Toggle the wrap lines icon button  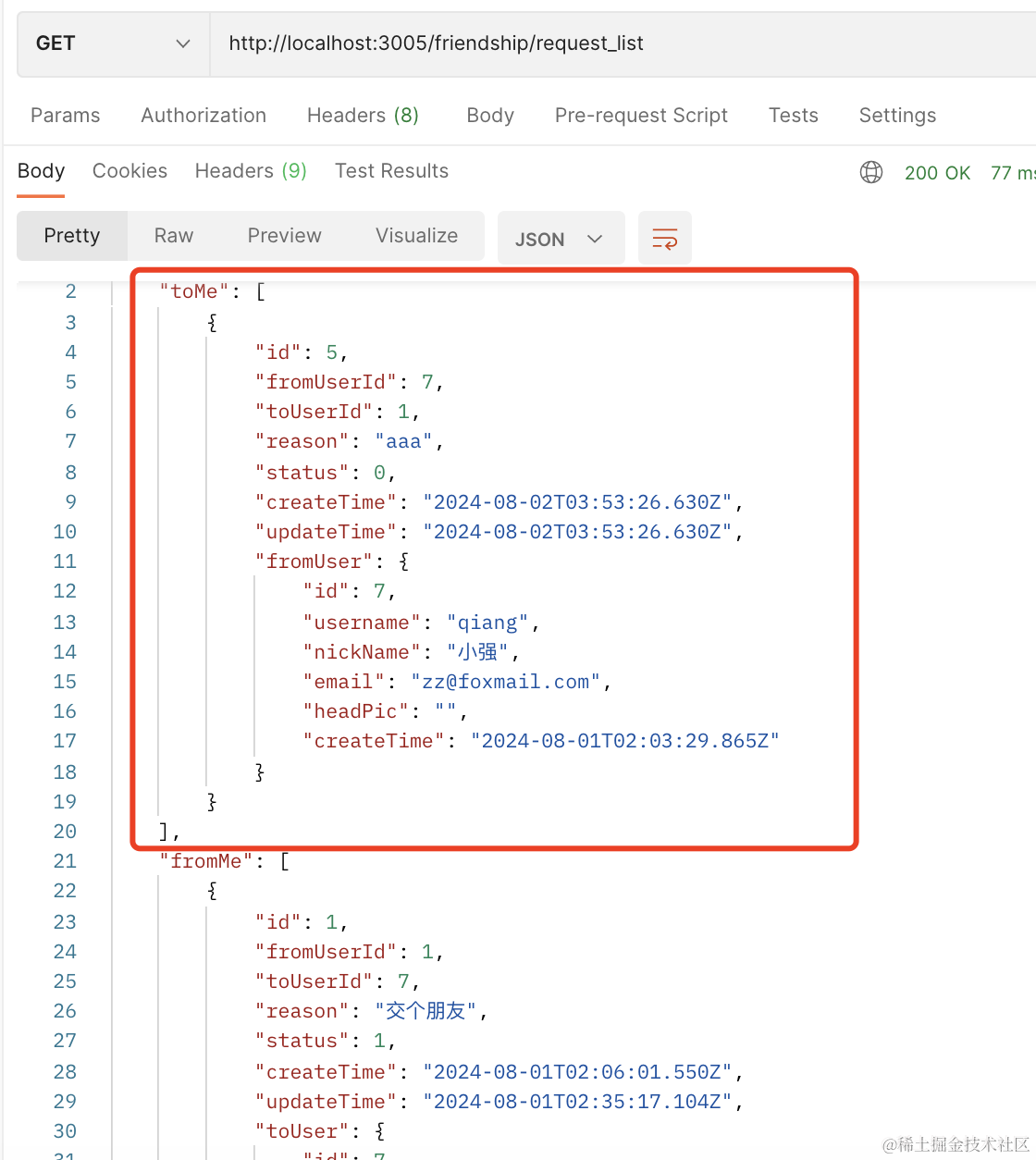click(664, 239)
